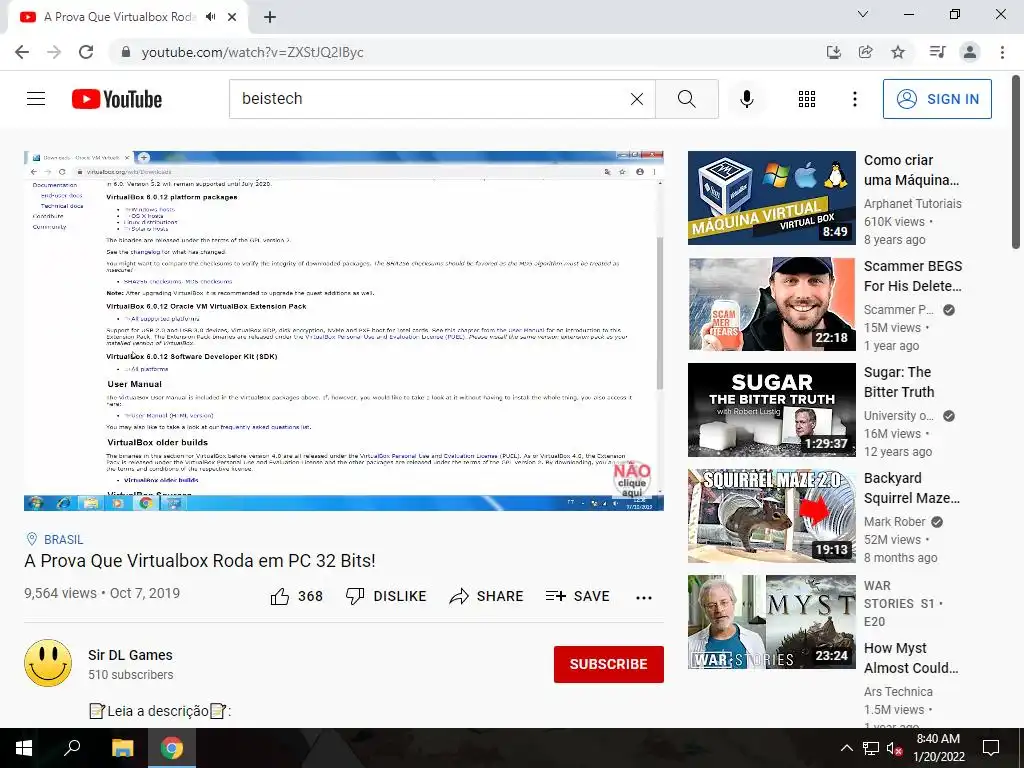This screenshot has width=1024, height=768.
Task: Open 'Scammer BEGS For His Delete...' title
Action: tap(912, 276)
